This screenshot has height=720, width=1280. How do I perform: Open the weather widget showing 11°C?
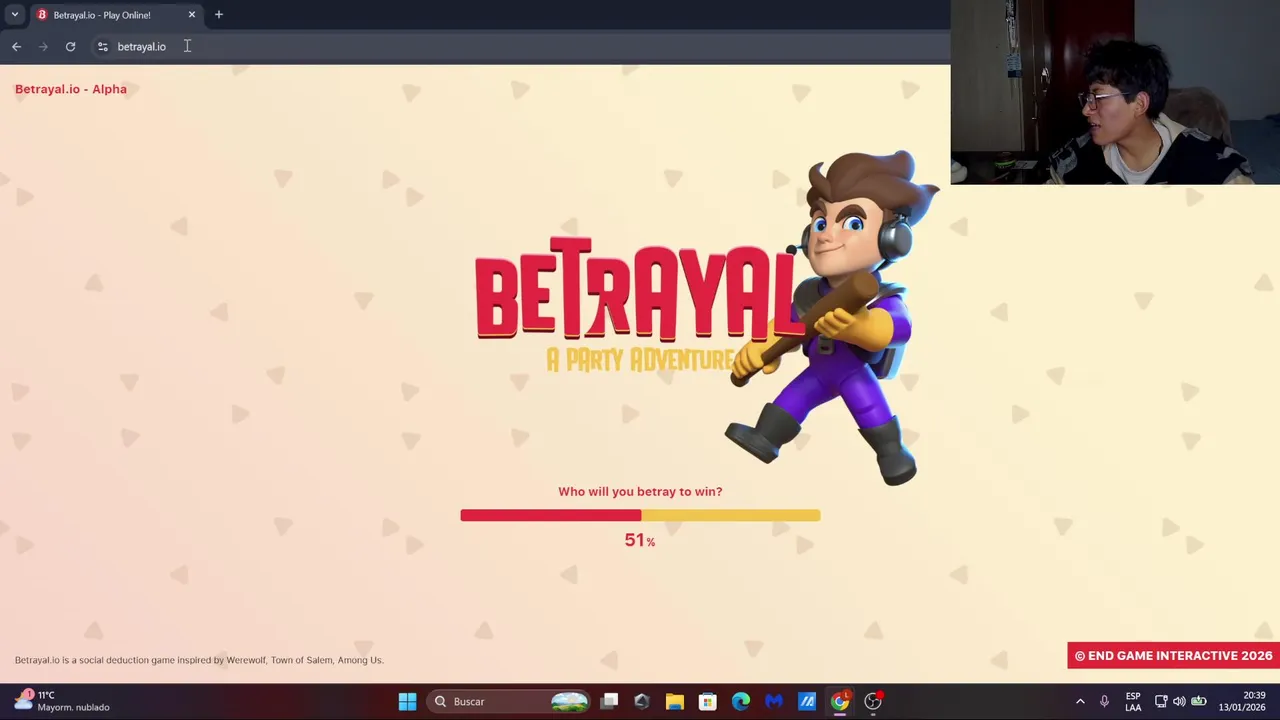pos(60,701)
